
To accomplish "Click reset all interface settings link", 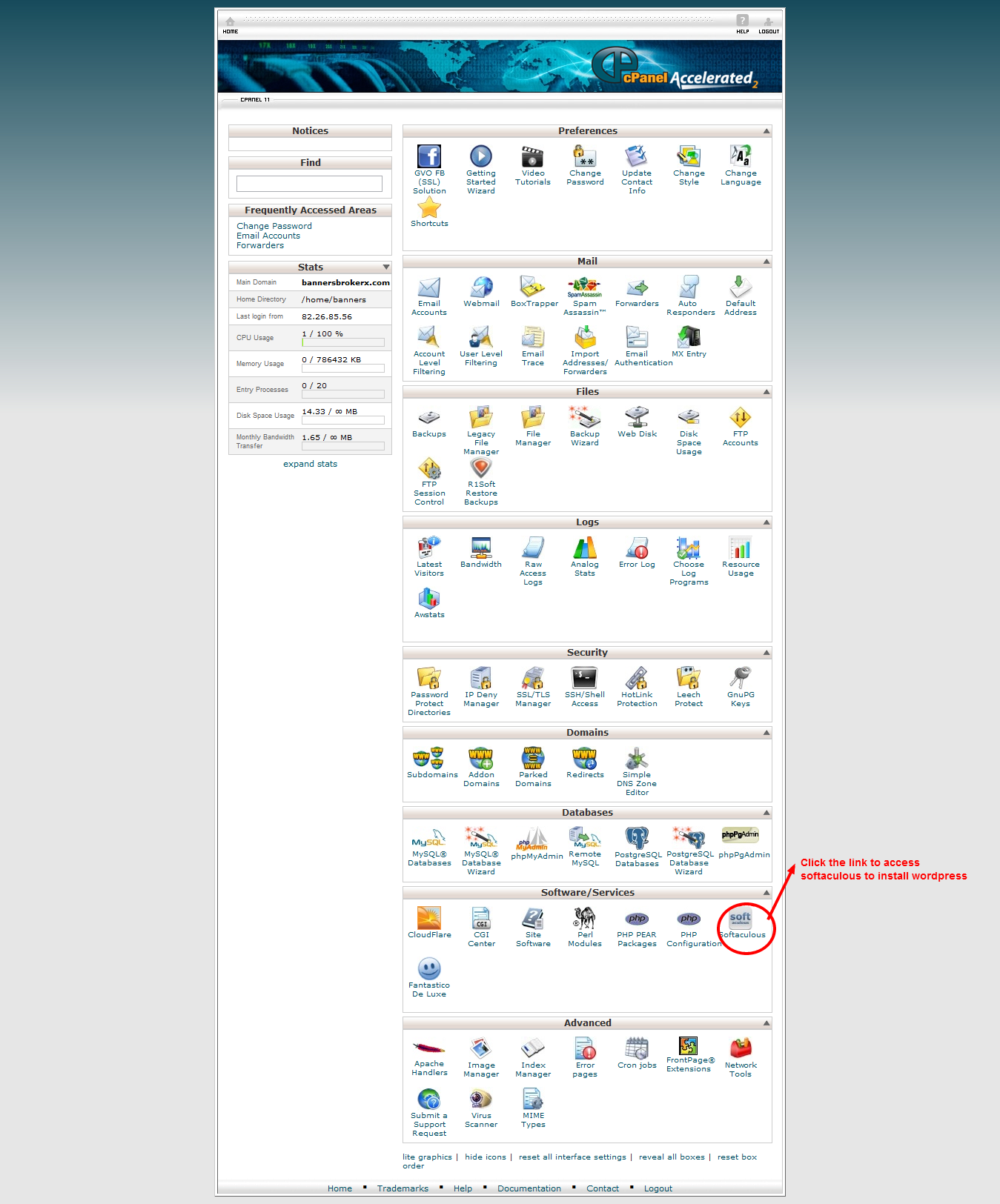I will [572, 1157].
